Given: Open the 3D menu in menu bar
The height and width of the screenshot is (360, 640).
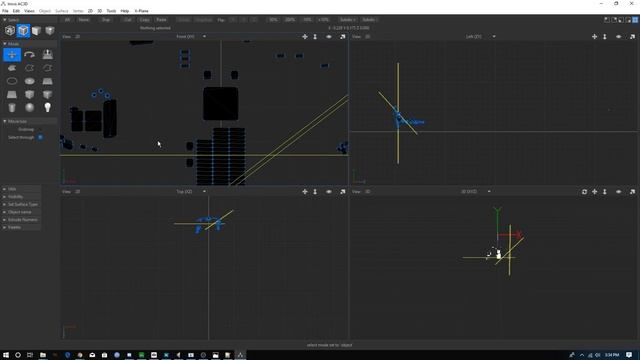Looking at the screenshot, I should click(x=99, y=11).
